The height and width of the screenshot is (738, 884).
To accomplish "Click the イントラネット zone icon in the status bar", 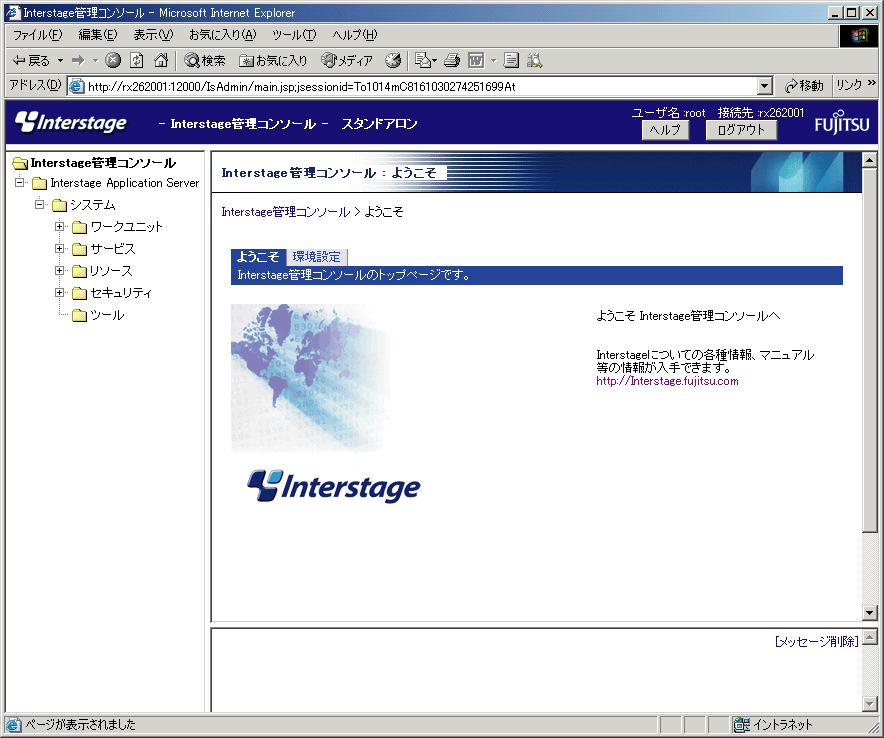I will point(741,724).
